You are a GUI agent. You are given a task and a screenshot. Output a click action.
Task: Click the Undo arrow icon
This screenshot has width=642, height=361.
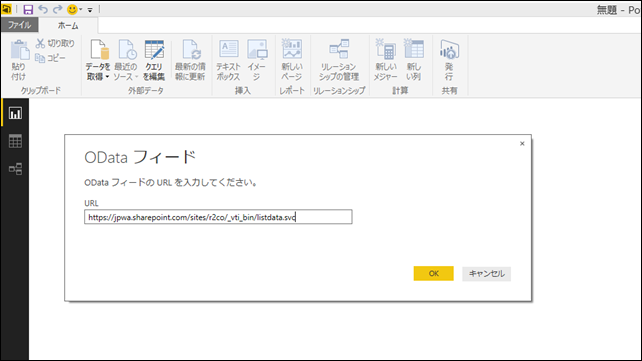click(x=43, y=9)
